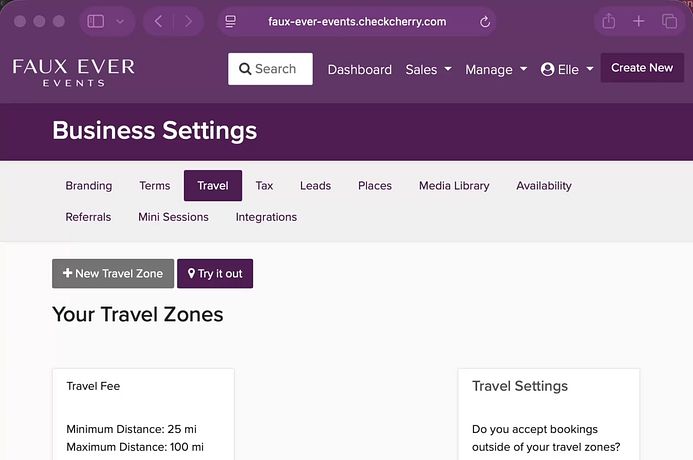
Task: Click the page reader icon in the address bar
Action: pyautogui.click(x=231, y=21)
